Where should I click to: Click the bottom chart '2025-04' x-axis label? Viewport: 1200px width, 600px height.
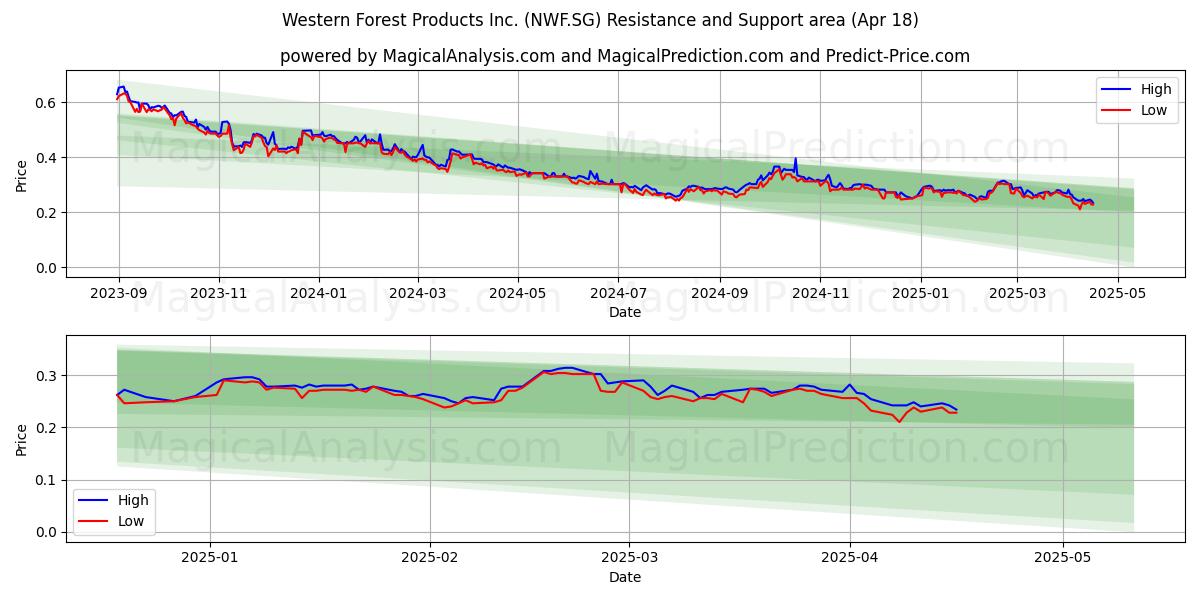[850, 558]
